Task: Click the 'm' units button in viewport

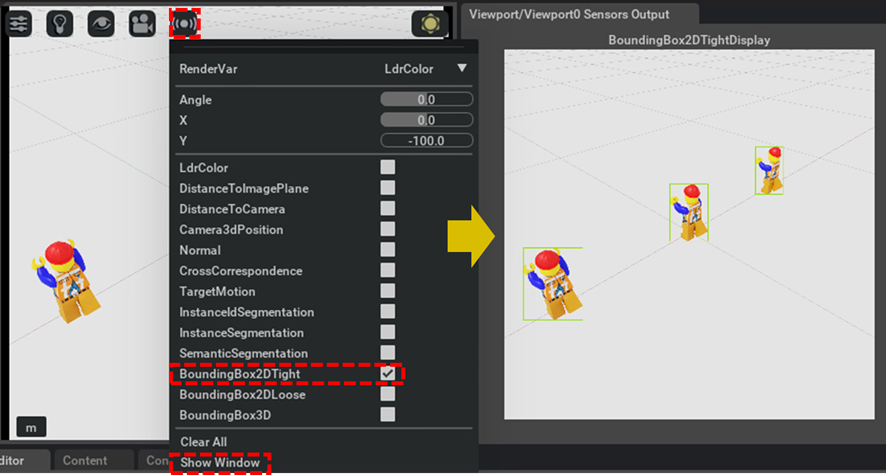Action: pos(31,428)
